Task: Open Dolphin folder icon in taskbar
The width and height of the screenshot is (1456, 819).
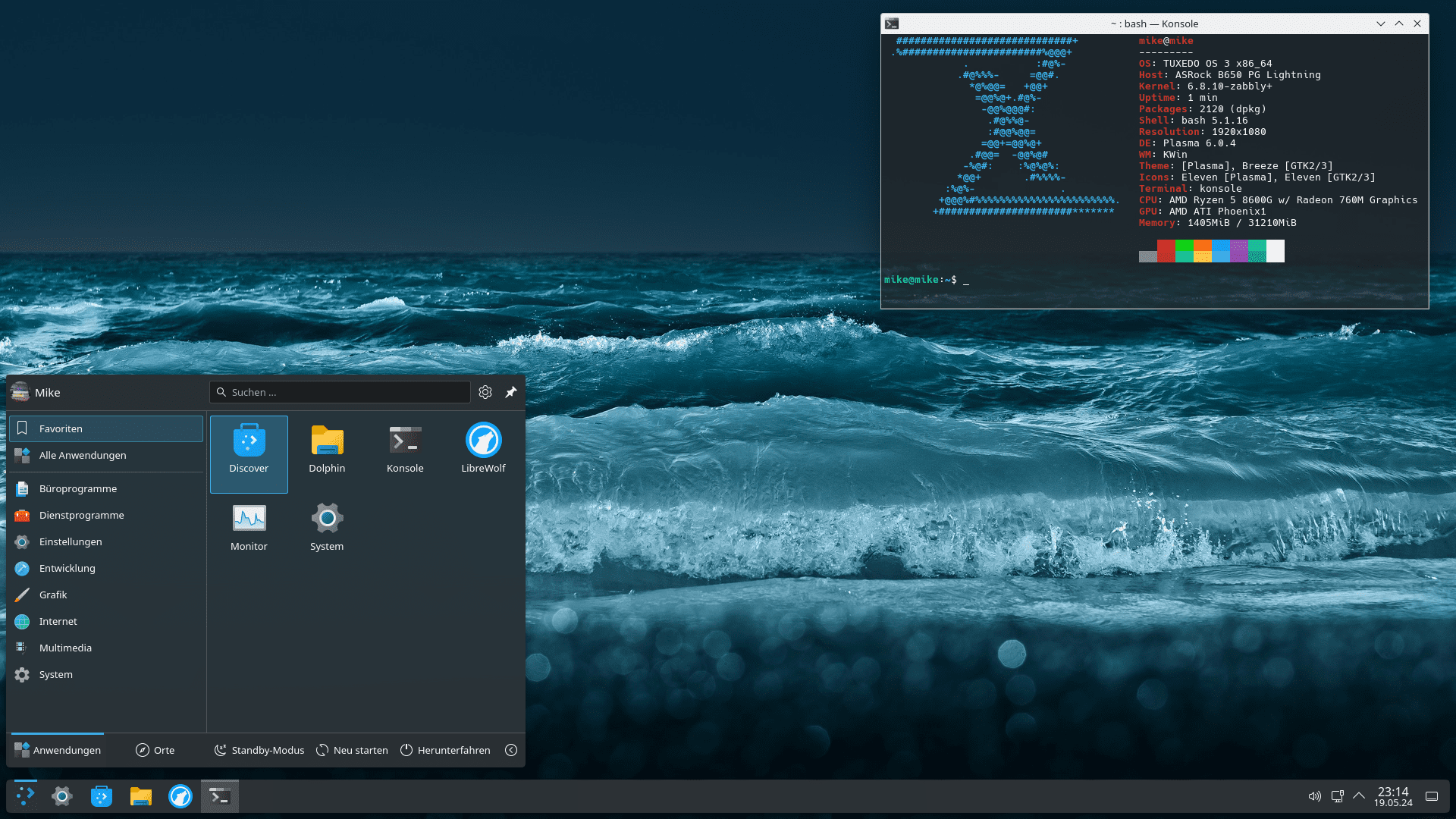Action: 141,796
